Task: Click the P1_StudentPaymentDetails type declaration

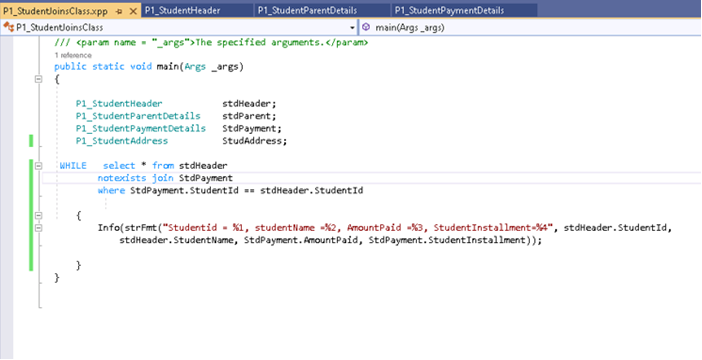Action: [141, 129]
